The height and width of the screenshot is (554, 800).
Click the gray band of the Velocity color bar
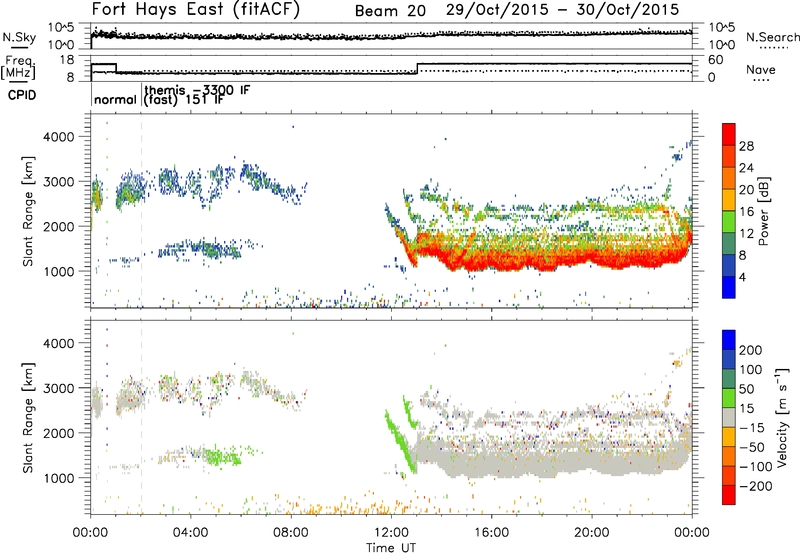[729, 418]
